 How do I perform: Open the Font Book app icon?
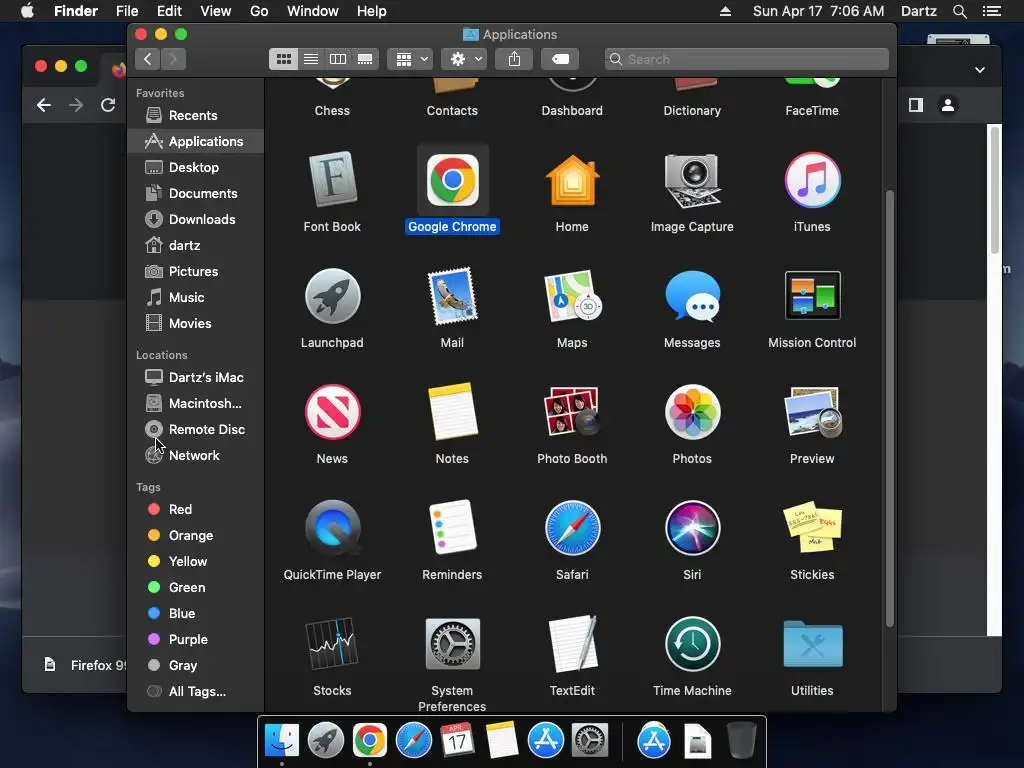(x=332, y=180)
